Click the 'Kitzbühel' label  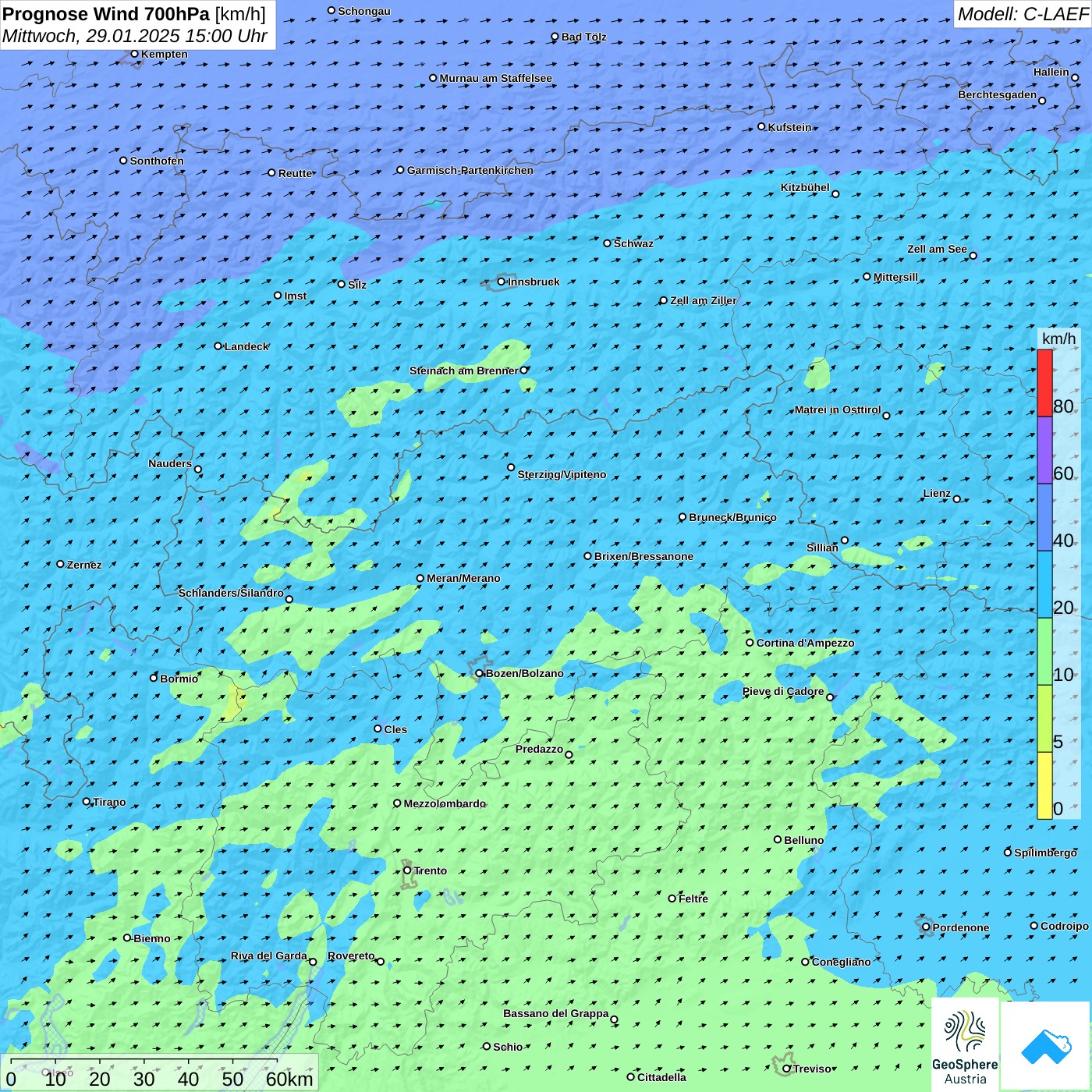click(x=805, y=187)
